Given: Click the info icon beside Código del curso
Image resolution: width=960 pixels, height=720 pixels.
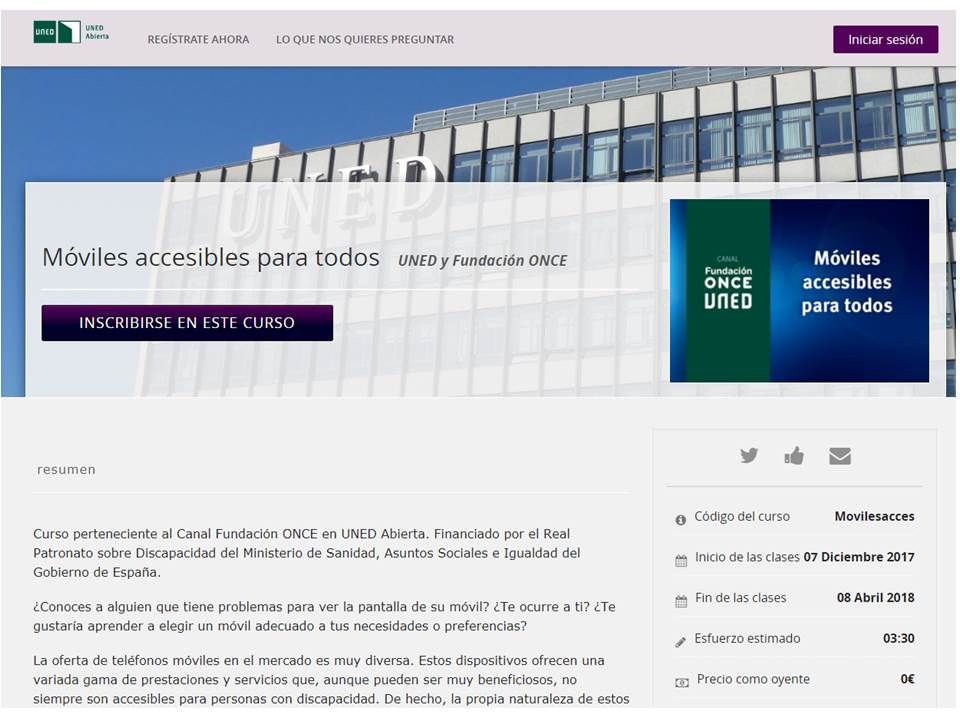Looking at the screenshot, I should (x=680, y=520).
